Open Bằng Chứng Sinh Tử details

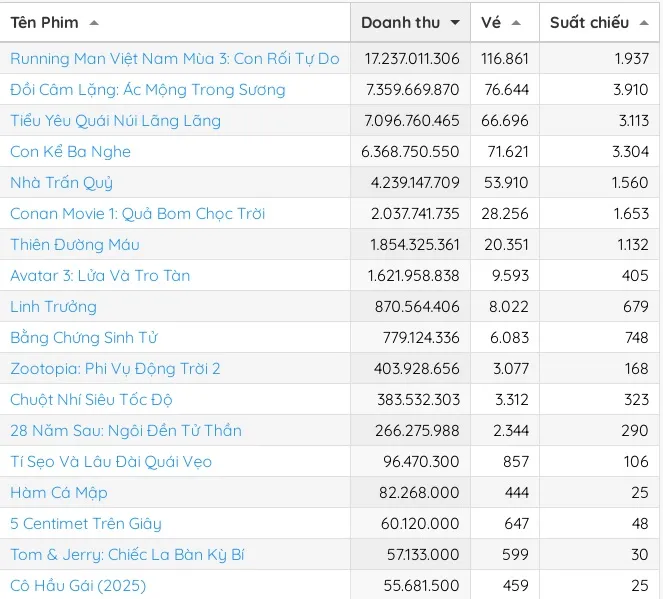(x=84, y=338)
